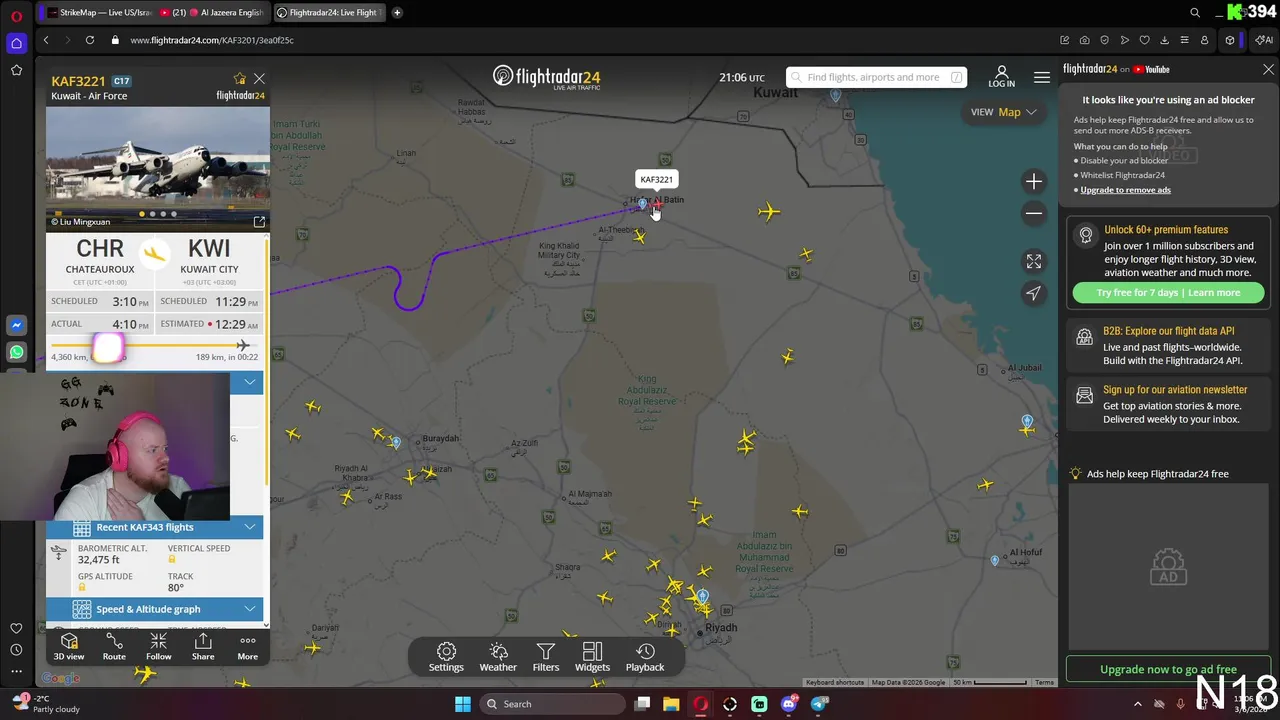Follow the selected aircraft
The height and width of the screenshot is (720, 1280).
(158, 646)
